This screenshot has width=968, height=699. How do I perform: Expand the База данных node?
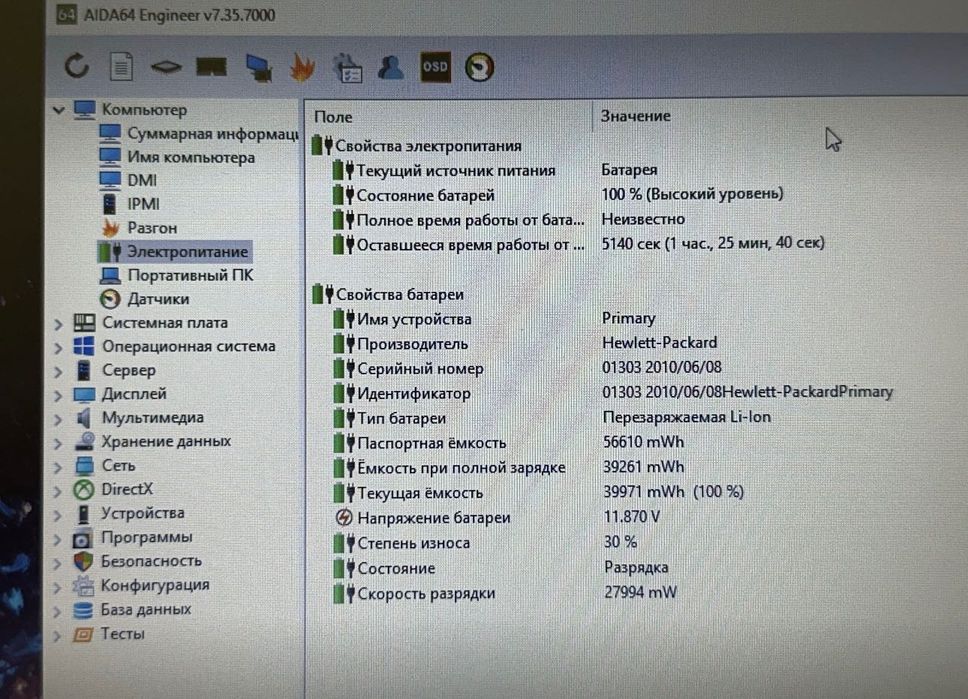pyautogui.click(x=58, y=611)
